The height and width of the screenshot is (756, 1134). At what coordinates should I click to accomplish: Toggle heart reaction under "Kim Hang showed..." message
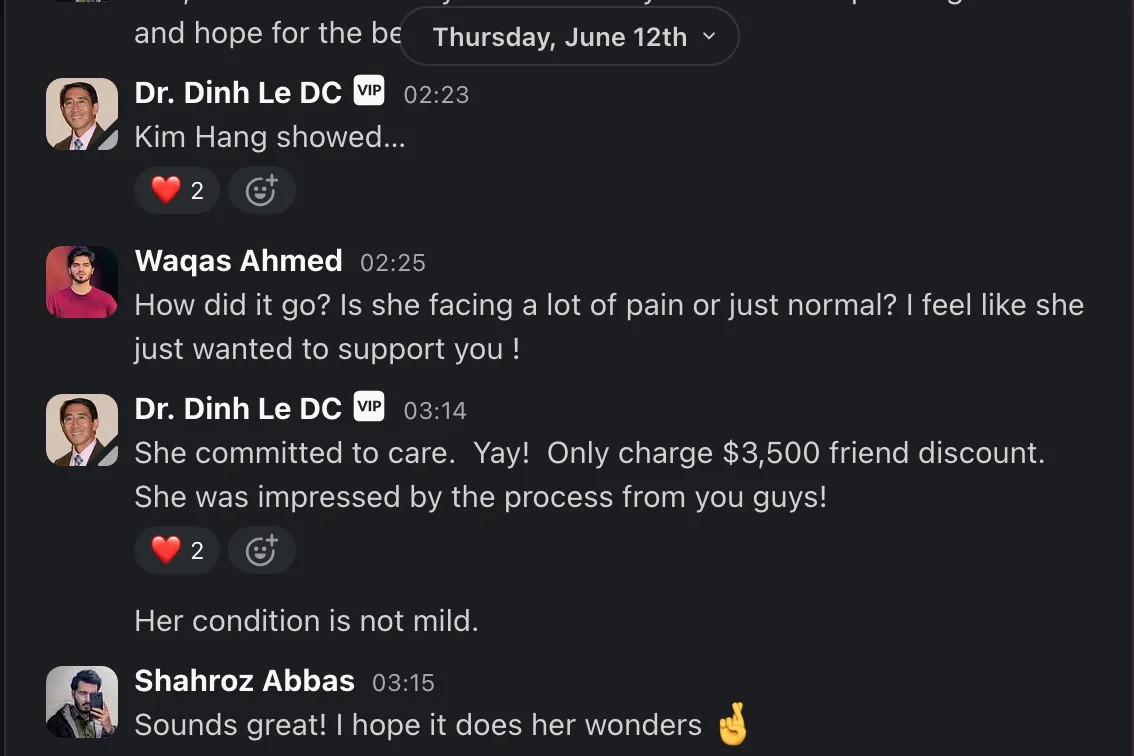[177, 190]
